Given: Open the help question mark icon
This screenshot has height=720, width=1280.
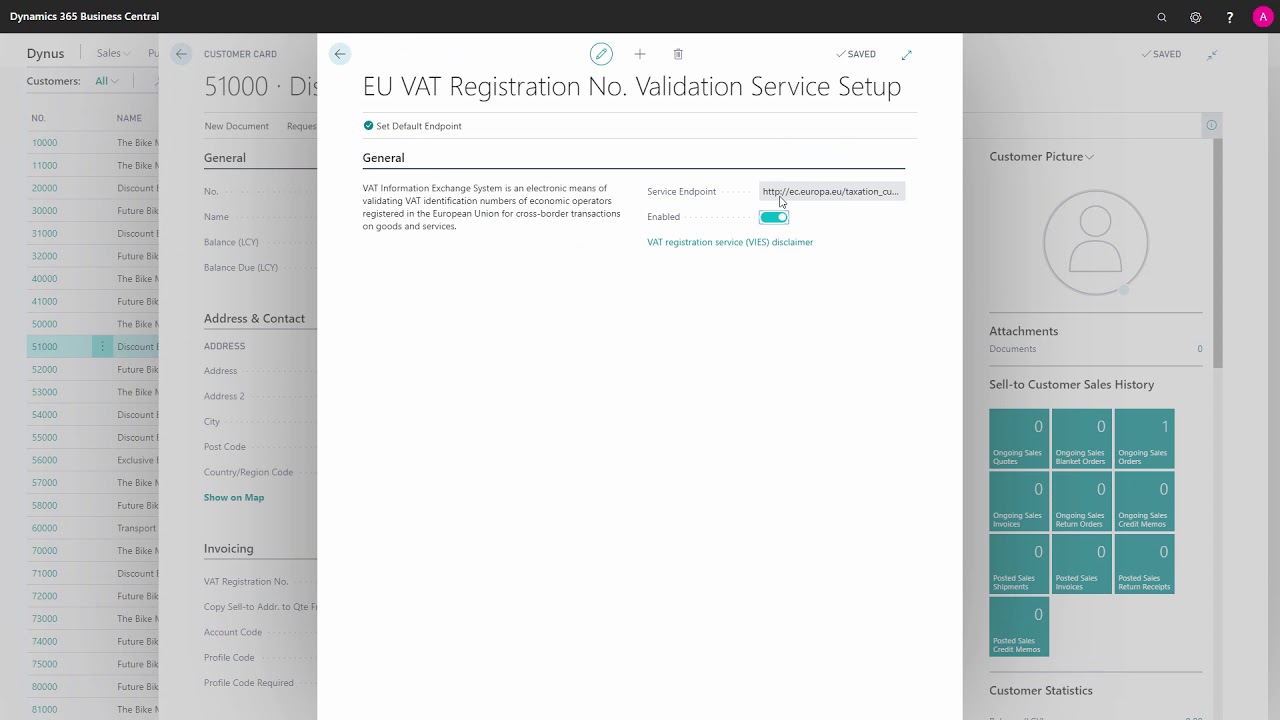Looking at the screenshot, I should point(1230,17).
